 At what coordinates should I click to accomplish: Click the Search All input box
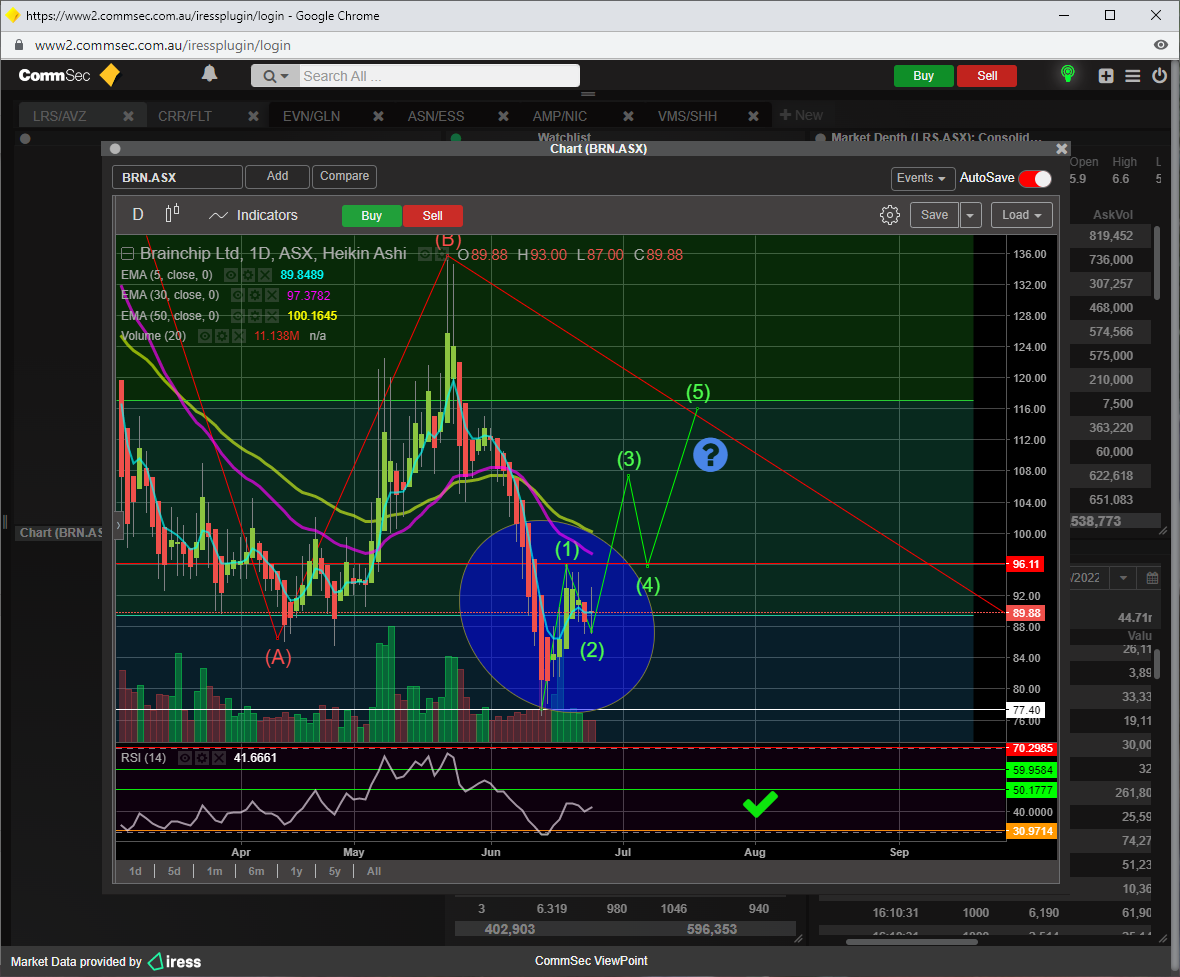point(440,76)
